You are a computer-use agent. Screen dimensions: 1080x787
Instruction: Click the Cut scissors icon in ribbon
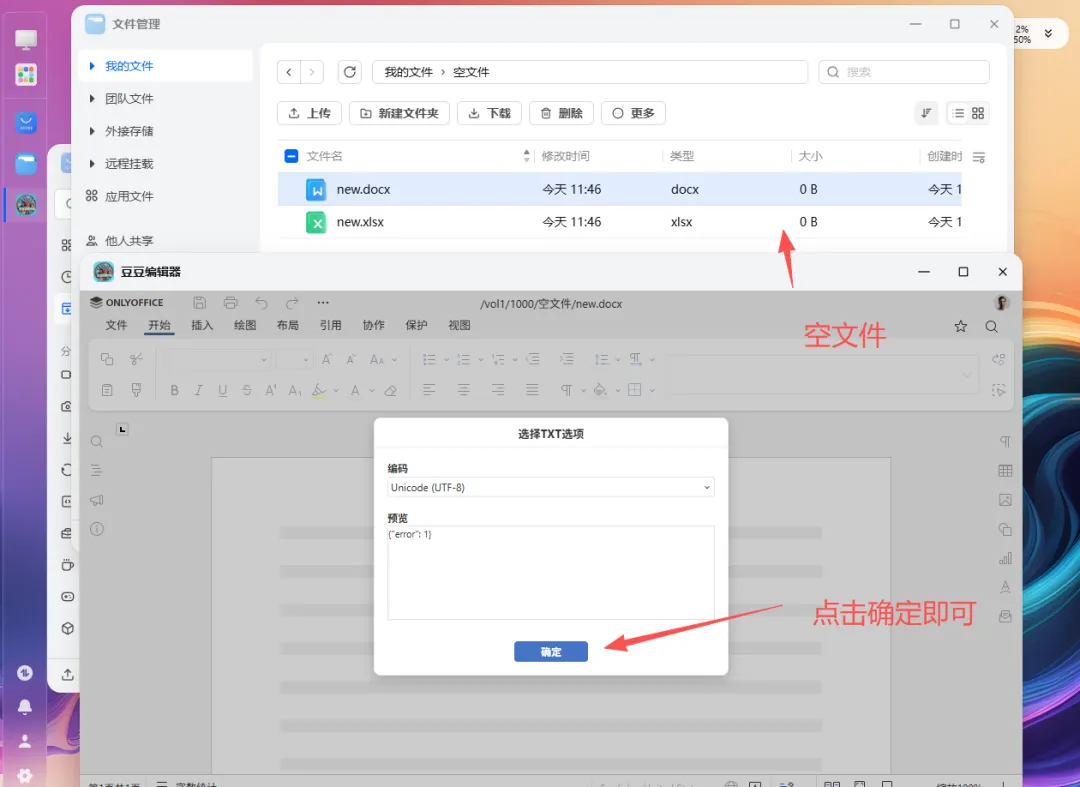tap(136, 359)
